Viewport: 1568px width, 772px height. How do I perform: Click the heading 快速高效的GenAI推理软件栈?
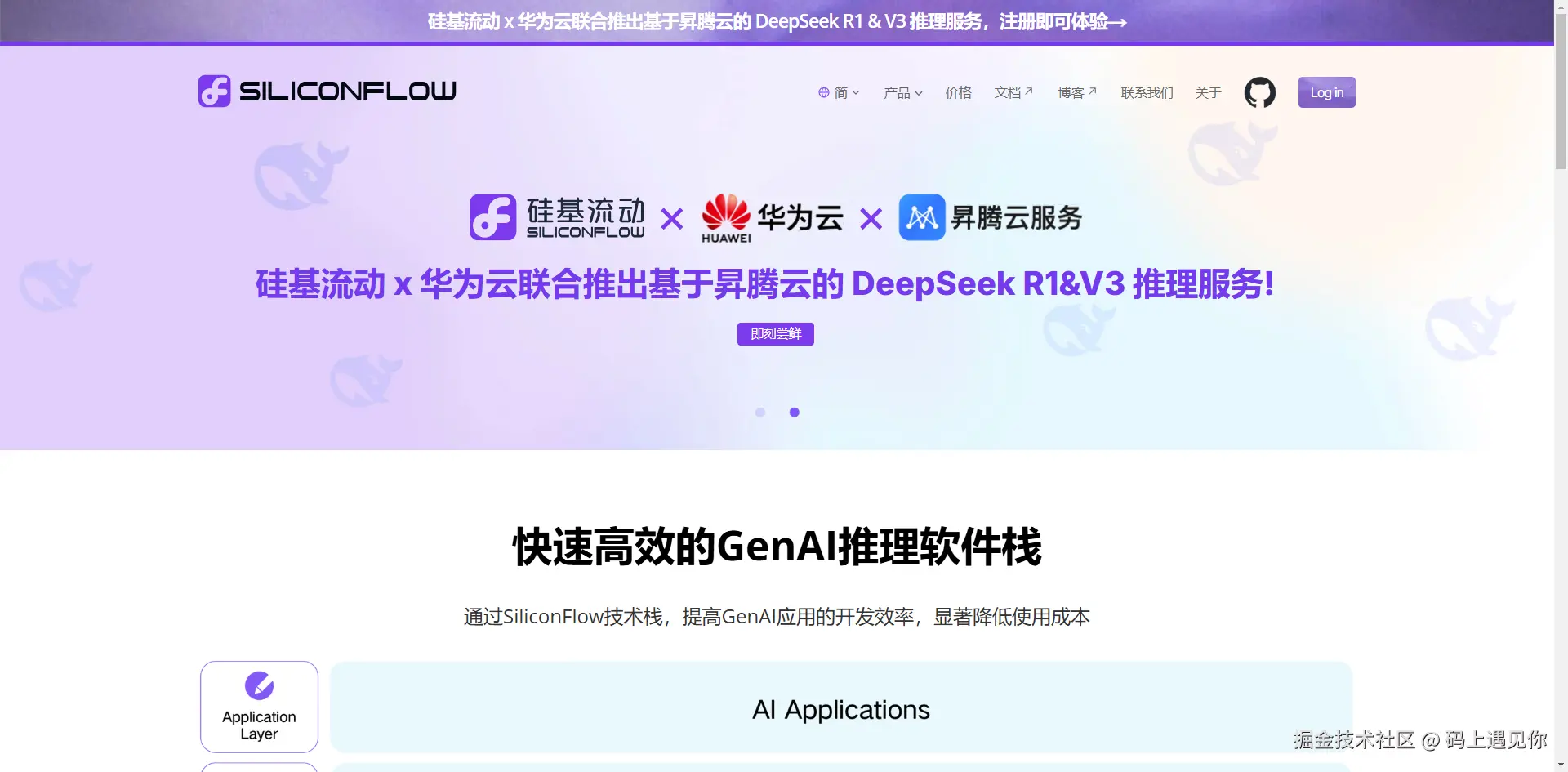point(777,547)
